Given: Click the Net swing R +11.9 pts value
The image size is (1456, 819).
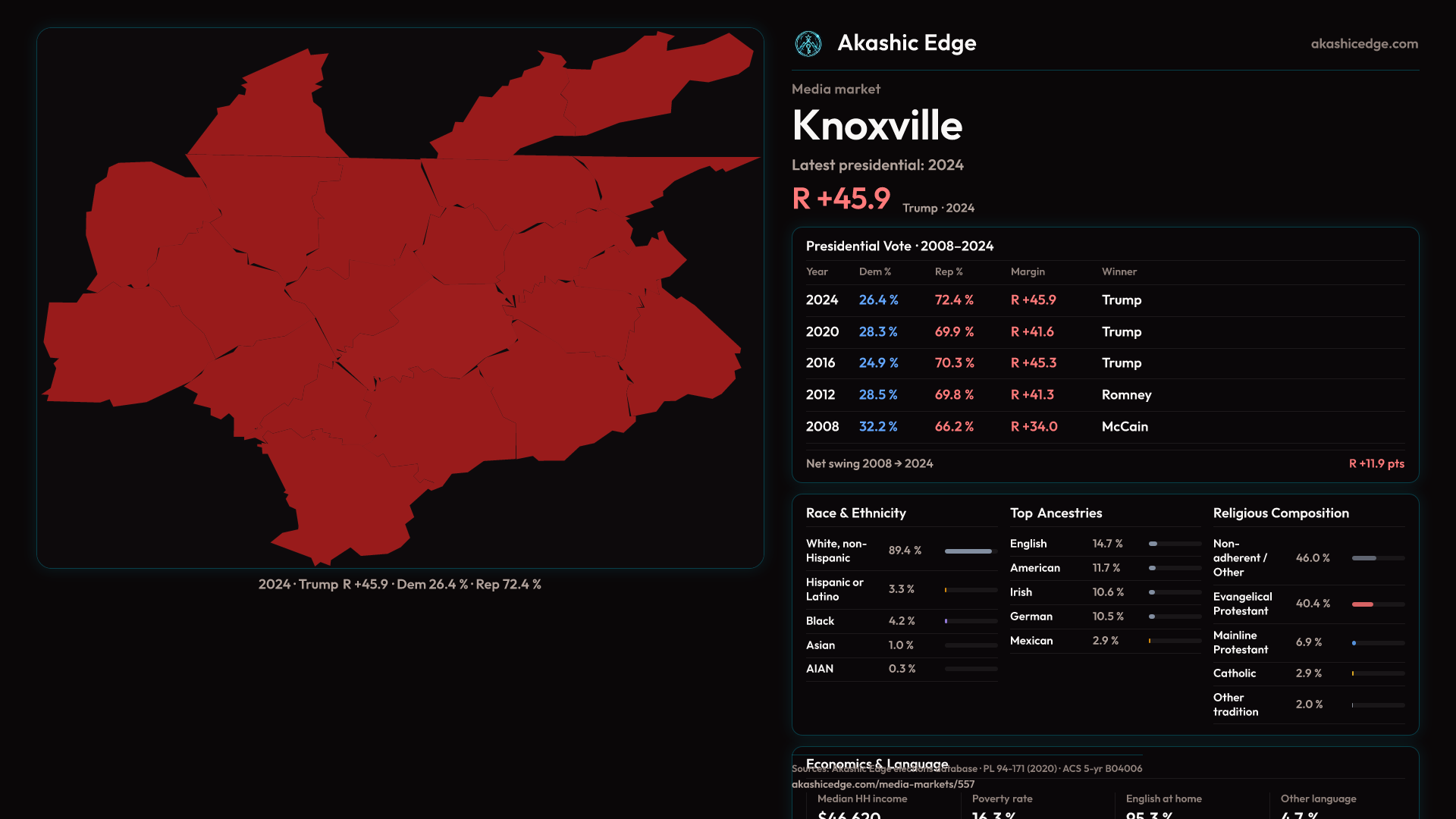Looking at the screenshot, I should coord(1376,463).
